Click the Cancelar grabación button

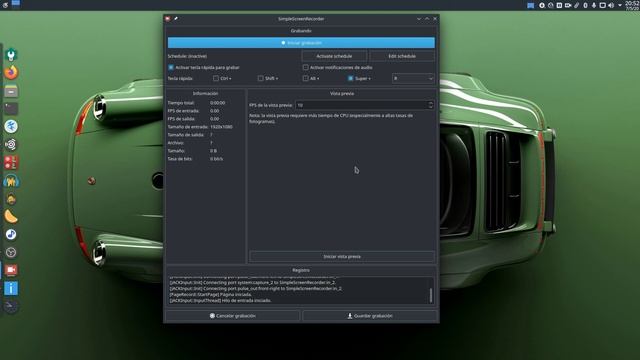[x=233, y=316]
